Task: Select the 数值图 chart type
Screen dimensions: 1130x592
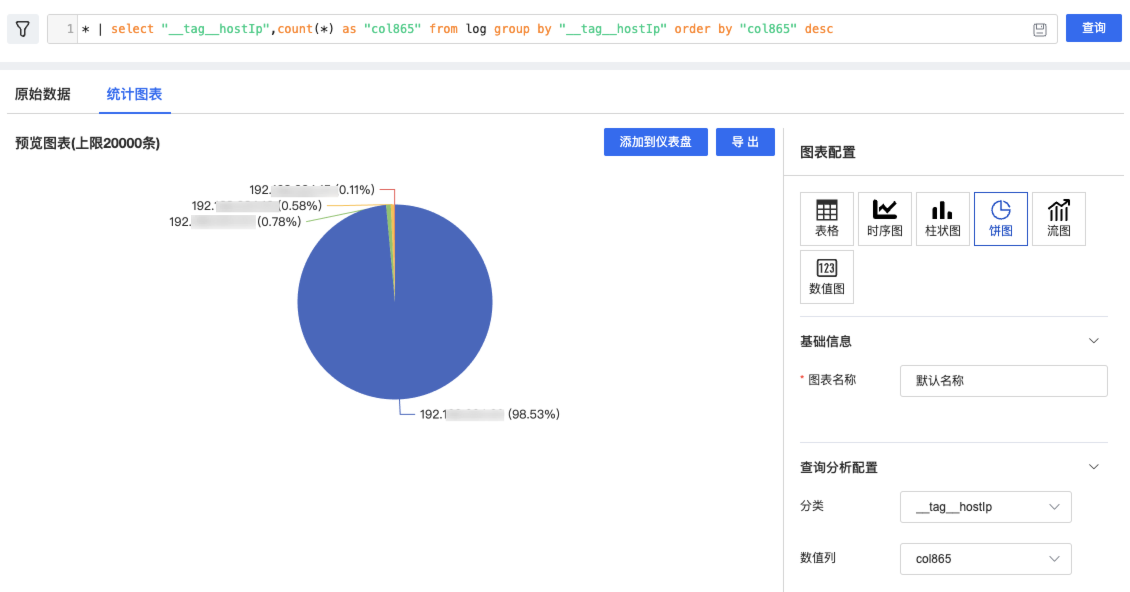Action: pos(827,277)
